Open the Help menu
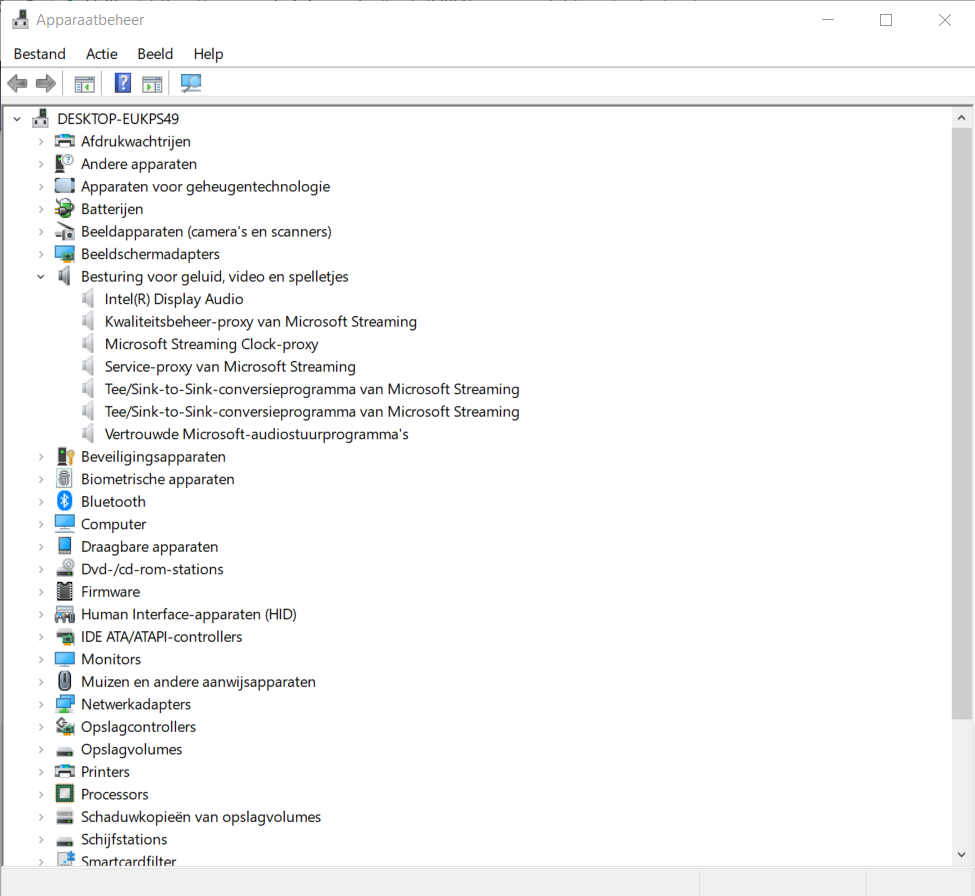 [208, 54]
